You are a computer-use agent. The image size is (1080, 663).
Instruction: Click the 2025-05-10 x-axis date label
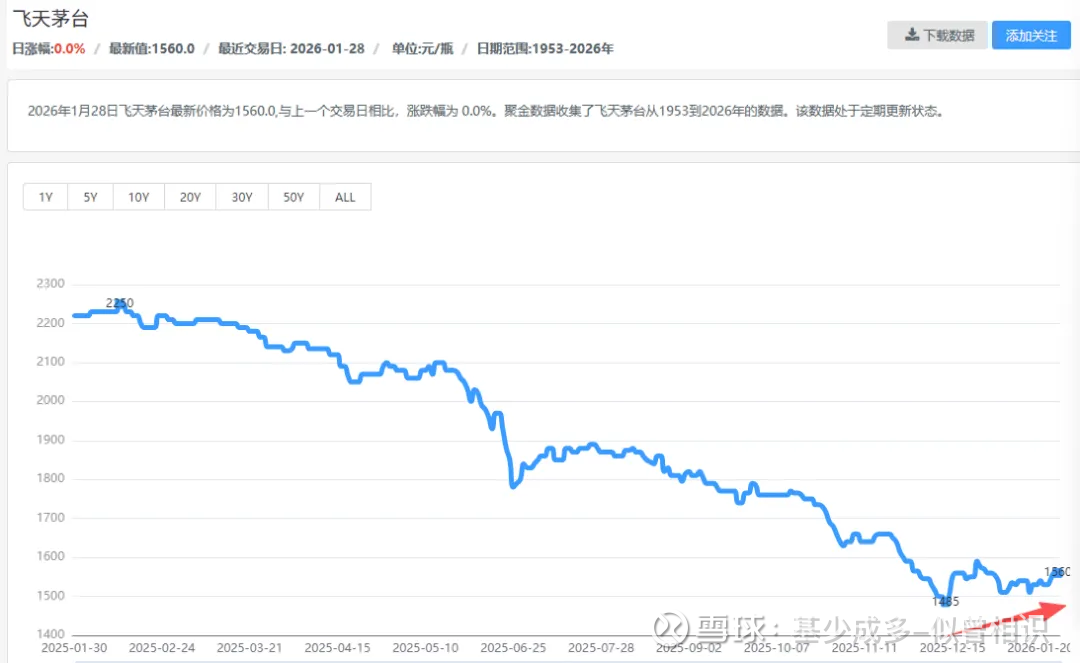(x=426, y=648)
